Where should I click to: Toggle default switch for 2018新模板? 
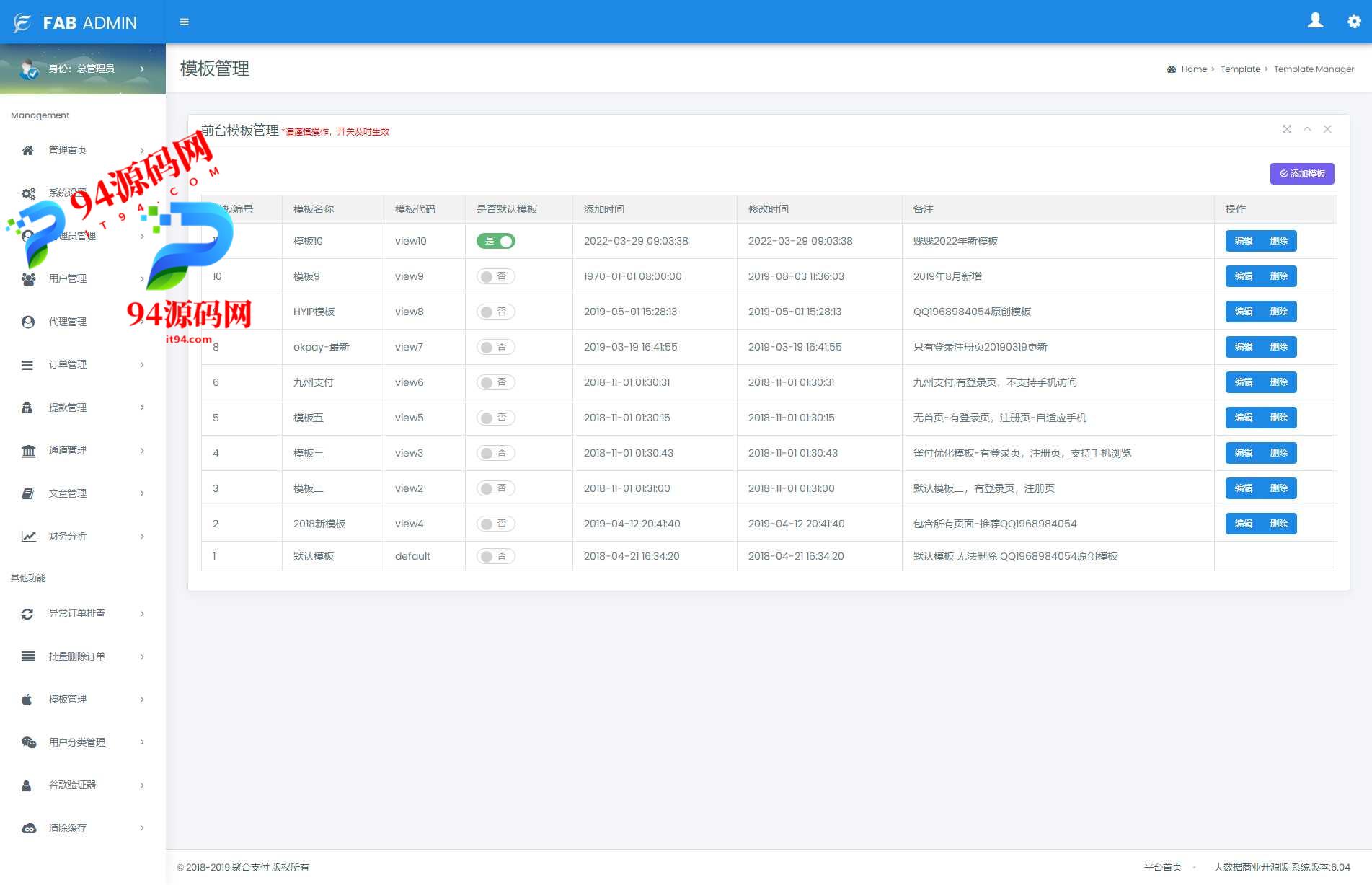(x=496, y=524)
